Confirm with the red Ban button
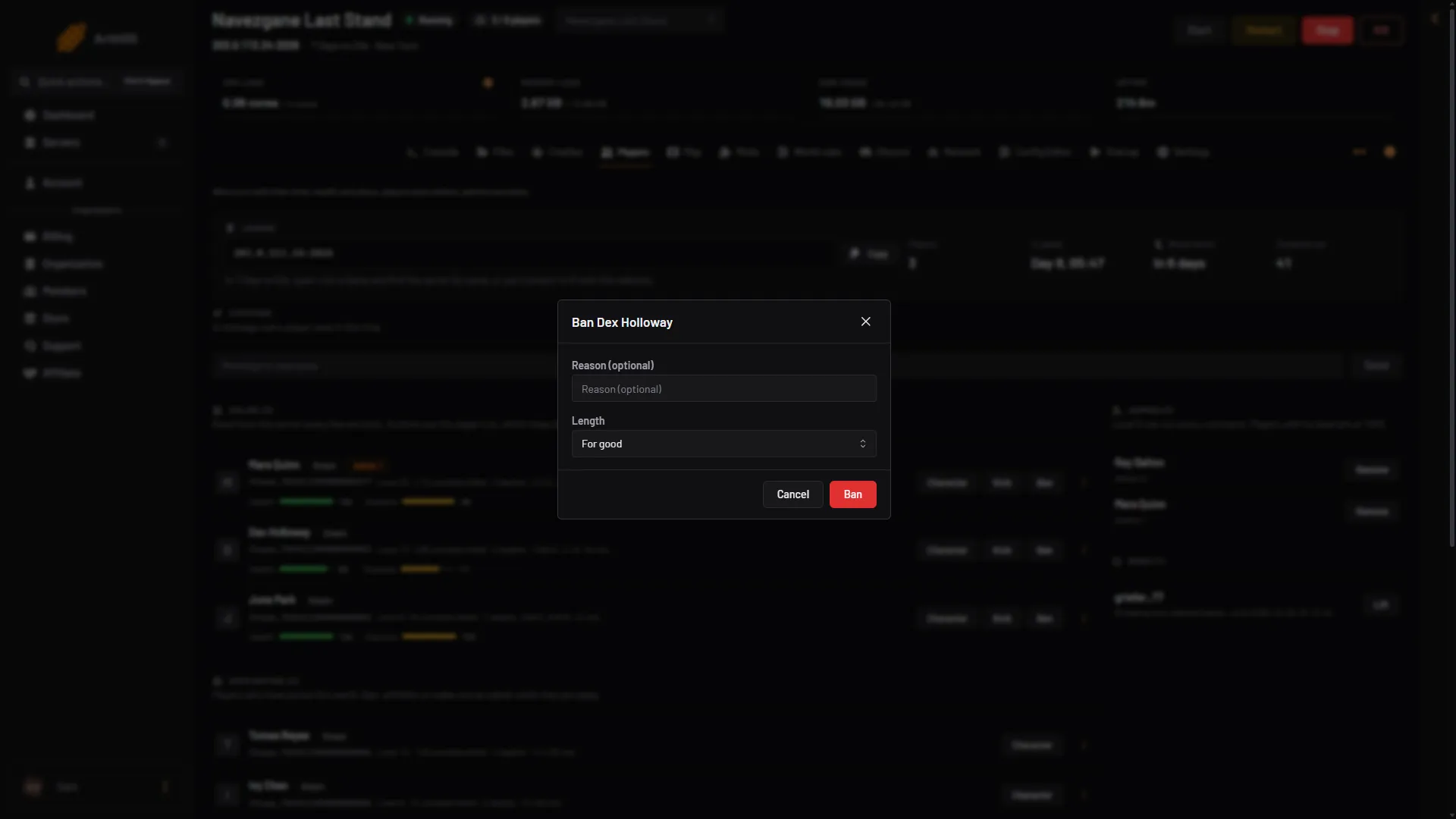This screenshot has width=1456, height=819. [x=852, y=494]
